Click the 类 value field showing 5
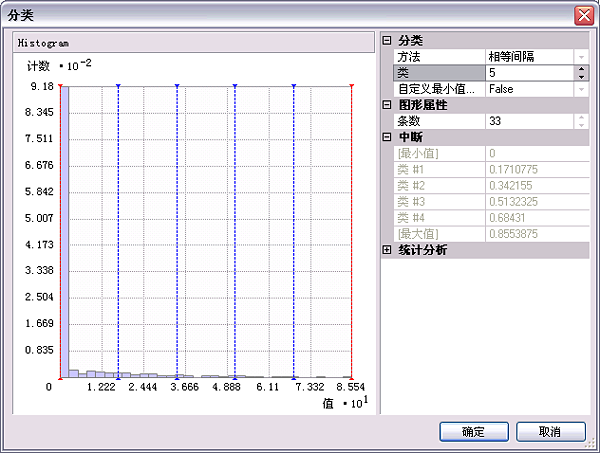Image resolution: width=600 pixels, height=453 pixels. coord(528,73)
